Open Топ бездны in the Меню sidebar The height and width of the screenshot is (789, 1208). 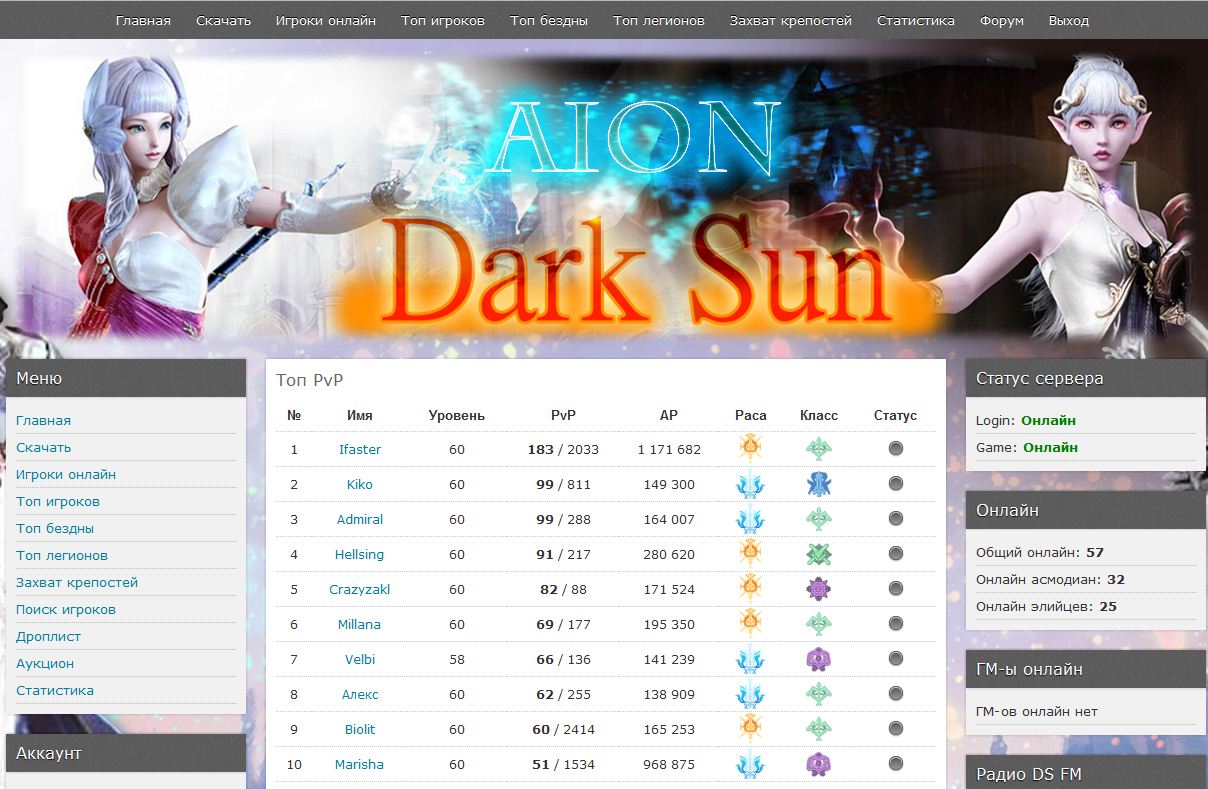pos(55,528)
